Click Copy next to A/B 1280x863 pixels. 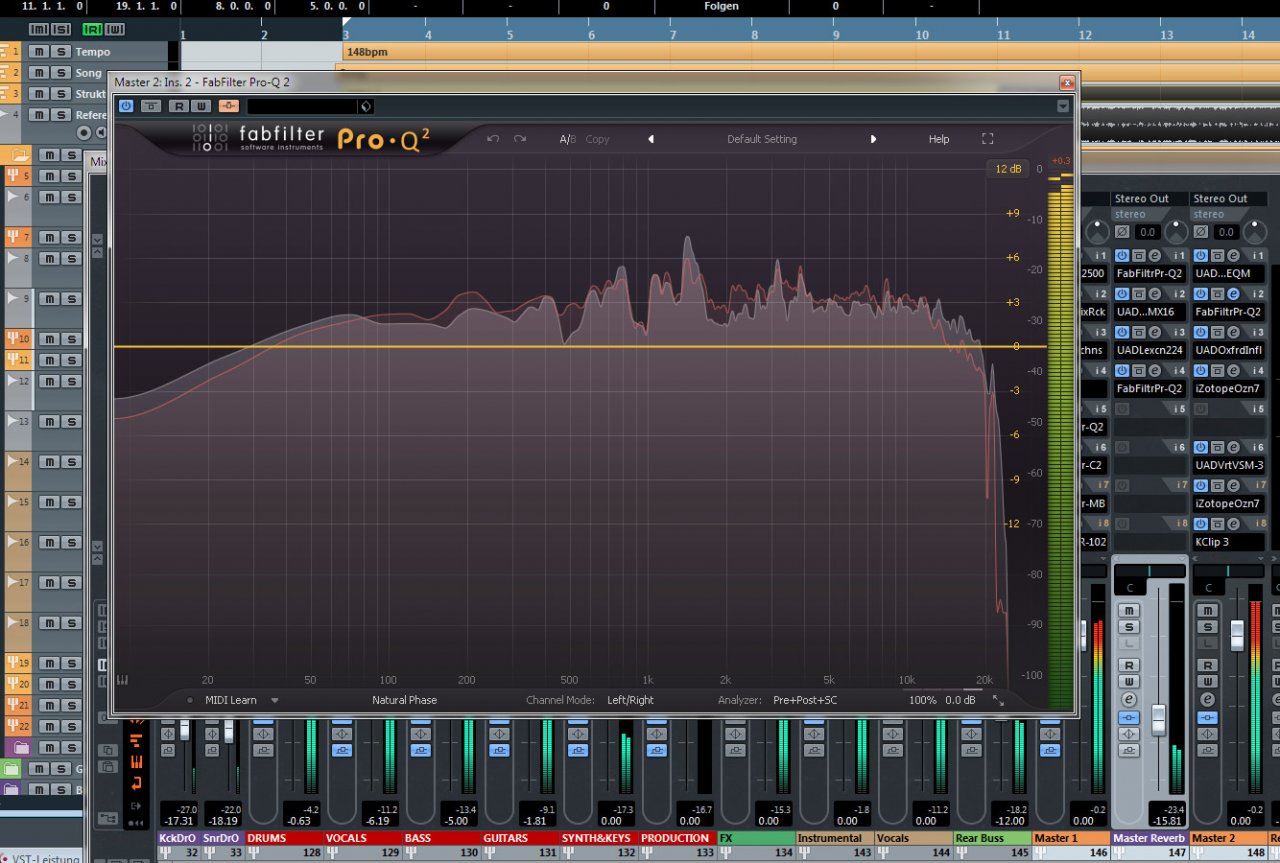click(x=597, y=139)
